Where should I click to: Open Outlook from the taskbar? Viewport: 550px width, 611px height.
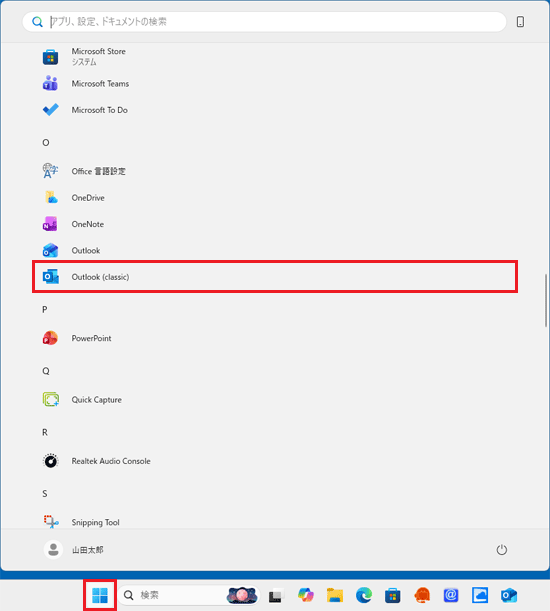pyautogui.click(x=509, y=595)
